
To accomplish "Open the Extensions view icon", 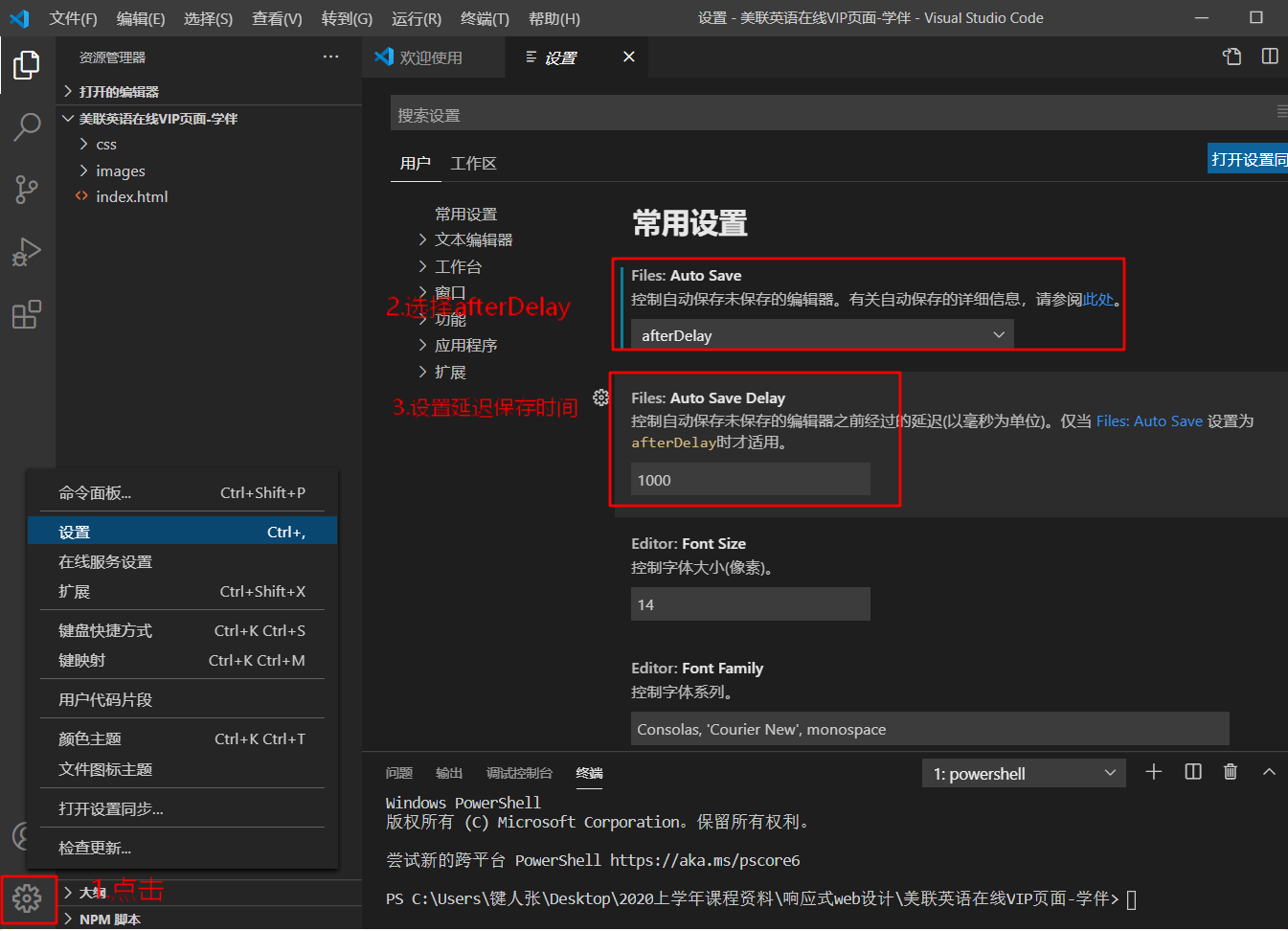I will [x=26, y=313].
